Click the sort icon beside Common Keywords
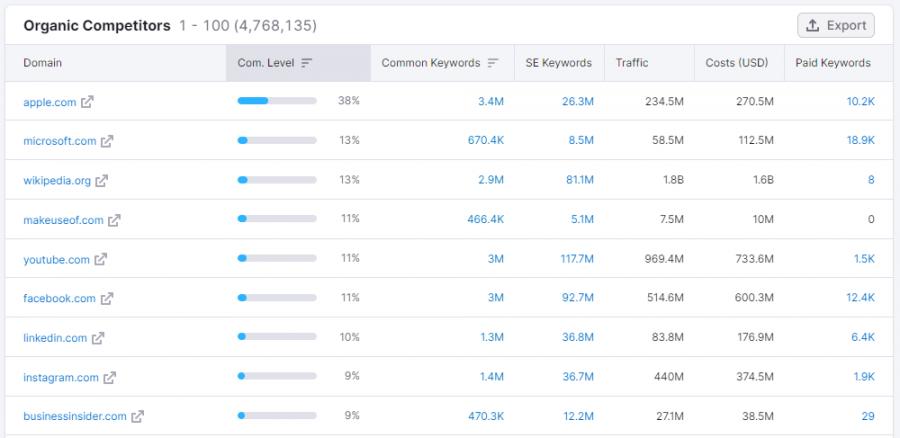 (x=492, y=63)
